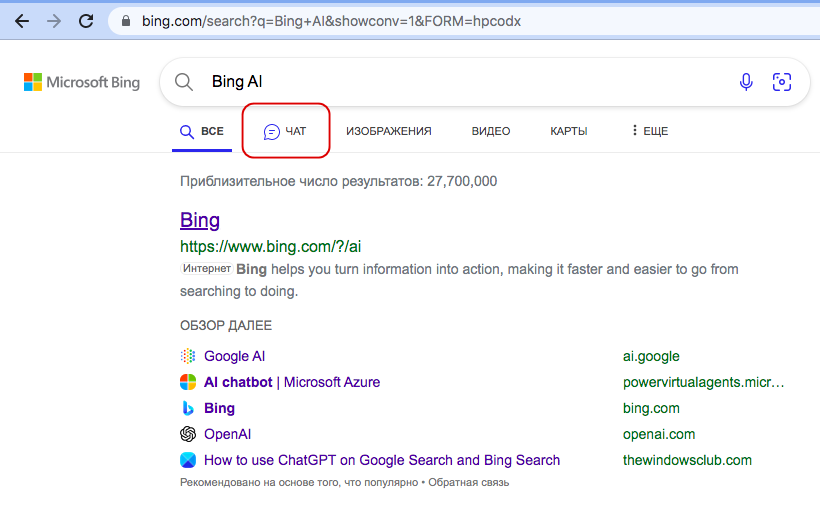Expand the ЕЩЕ more menu

(650, 131)
